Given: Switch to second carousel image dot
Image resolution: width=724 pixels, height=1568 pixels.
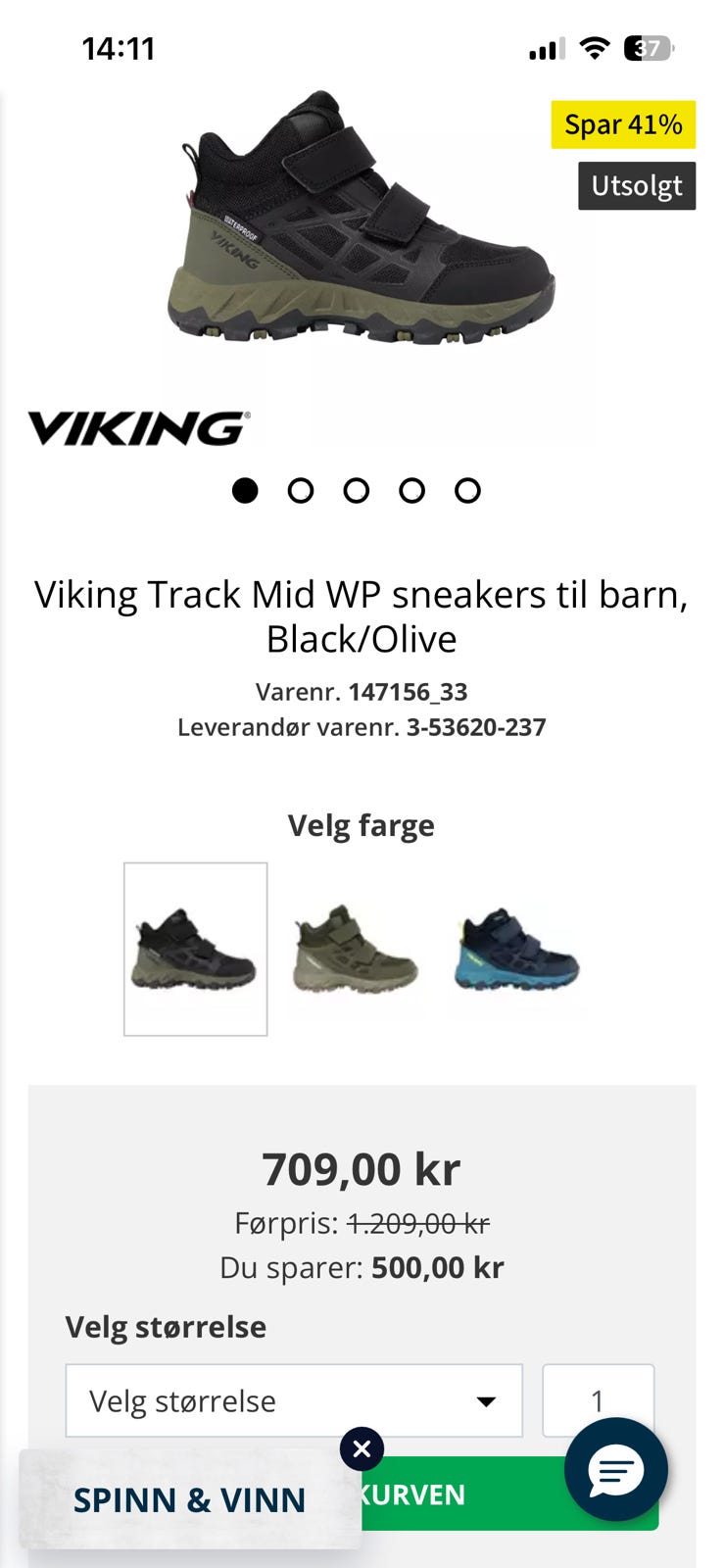Looking at the screenshot, I should pos(301,490).
